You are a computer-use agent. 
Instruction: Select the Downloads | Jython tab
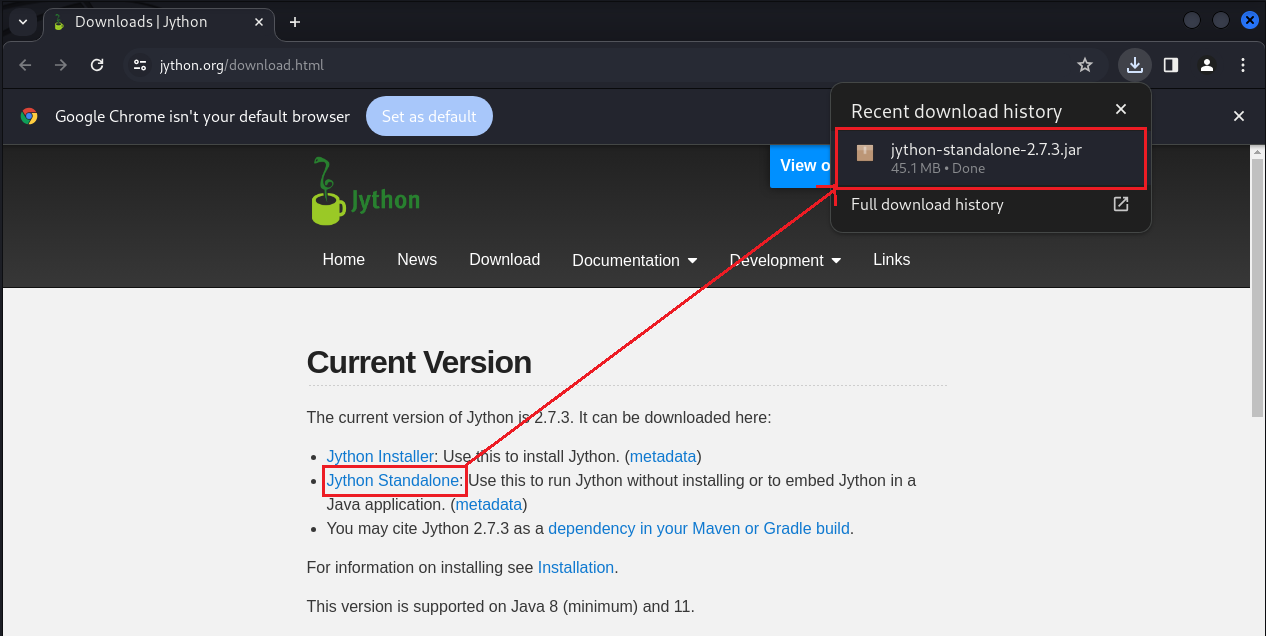160,22
